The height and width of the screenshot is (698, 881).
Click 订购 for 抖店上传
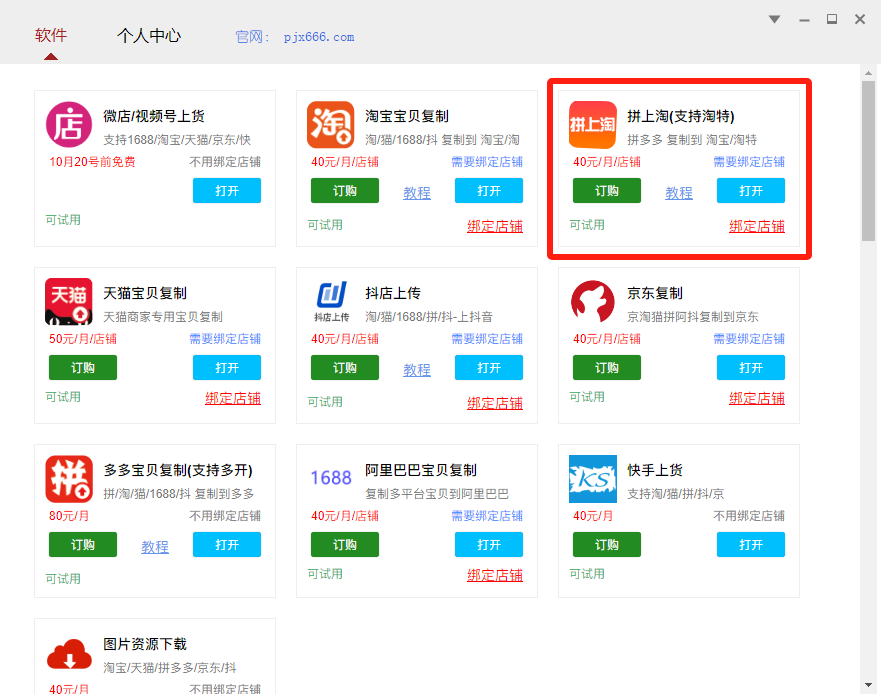345,368
